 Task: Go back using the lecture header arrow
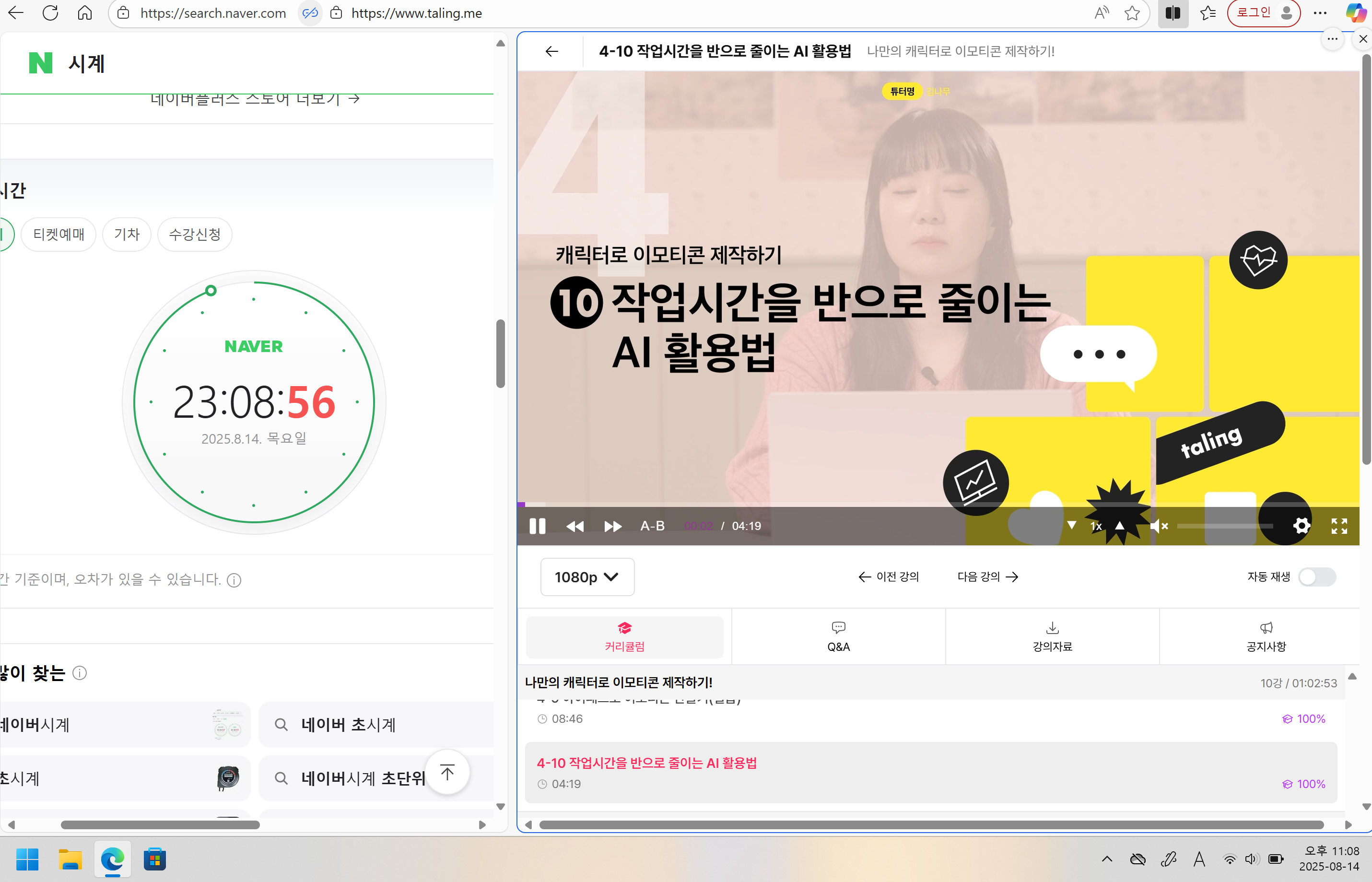(x=551, y=51)
